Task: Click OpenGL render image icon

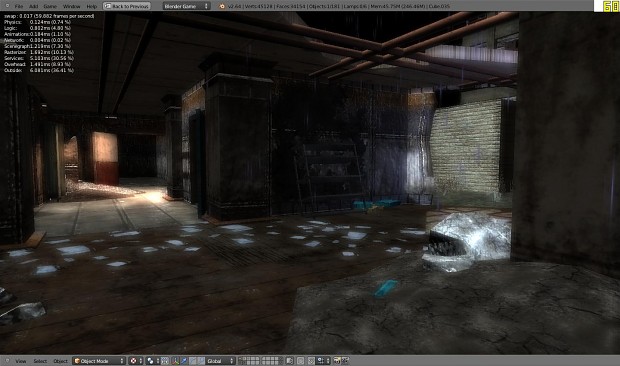Action: (x=337, y=360)
